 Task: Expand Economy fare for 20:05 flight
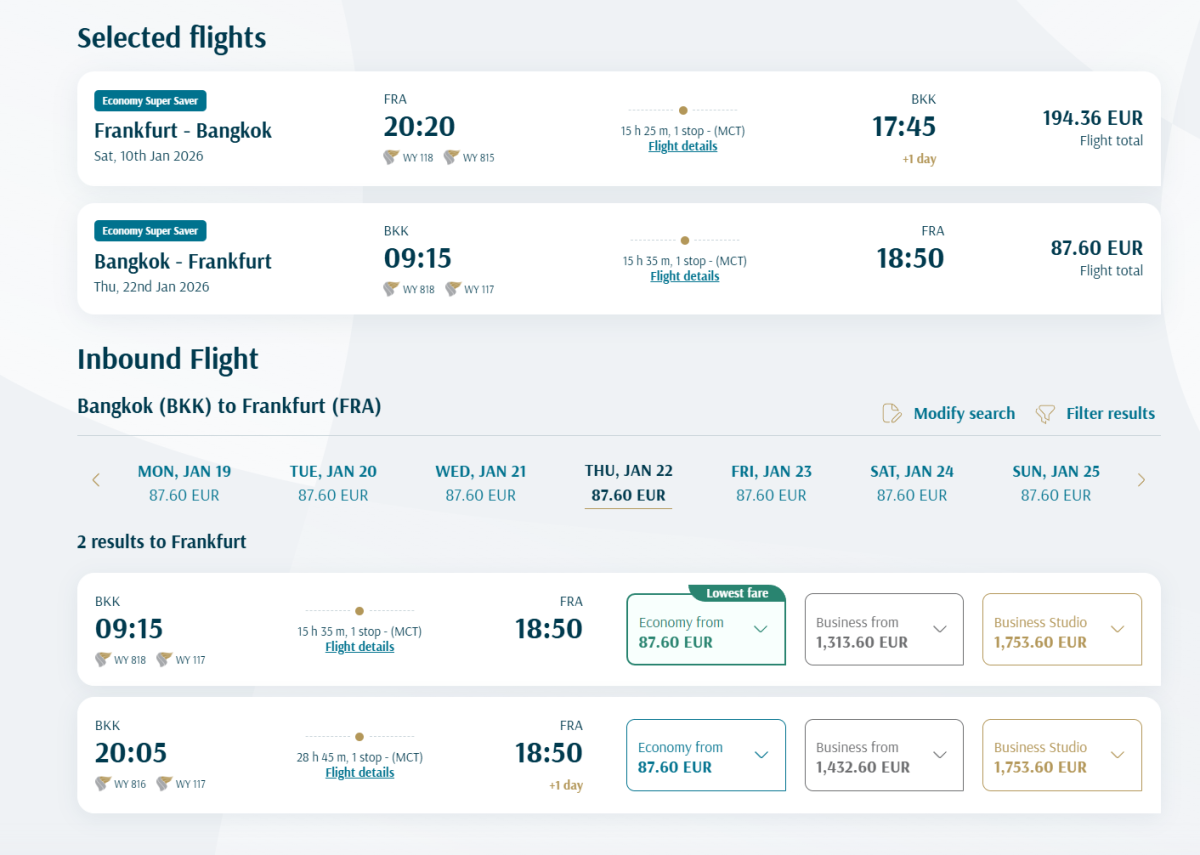760,756
